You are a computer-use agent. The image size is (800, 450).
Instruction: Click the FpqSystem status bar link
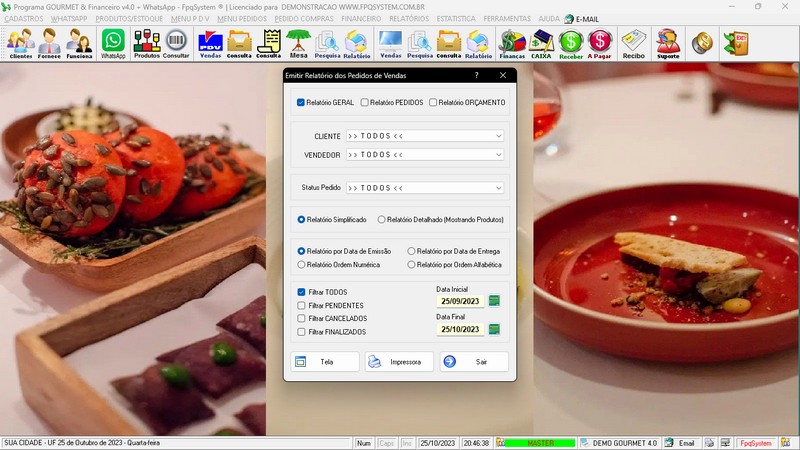click(756, 443)
